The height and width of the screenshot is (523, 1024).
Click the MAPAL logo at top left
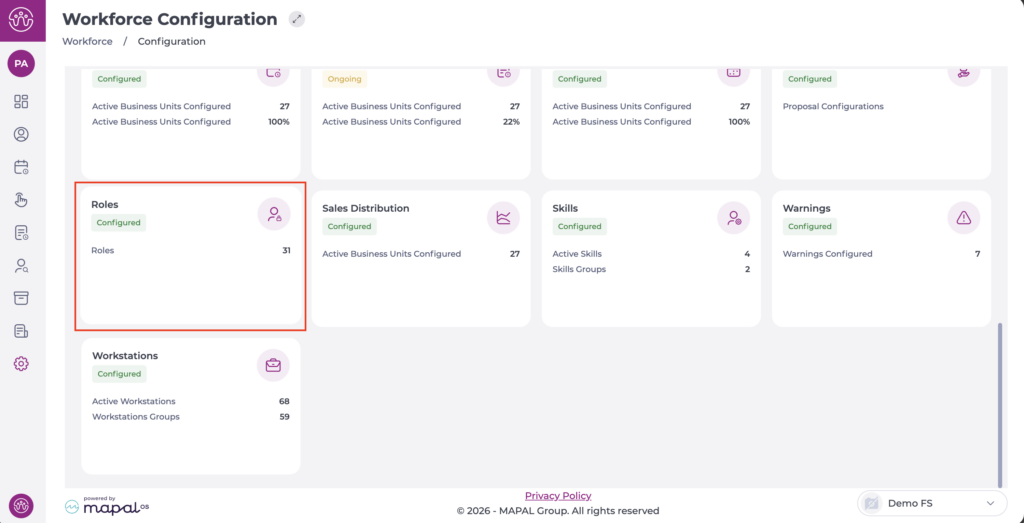tap(21, 19)
